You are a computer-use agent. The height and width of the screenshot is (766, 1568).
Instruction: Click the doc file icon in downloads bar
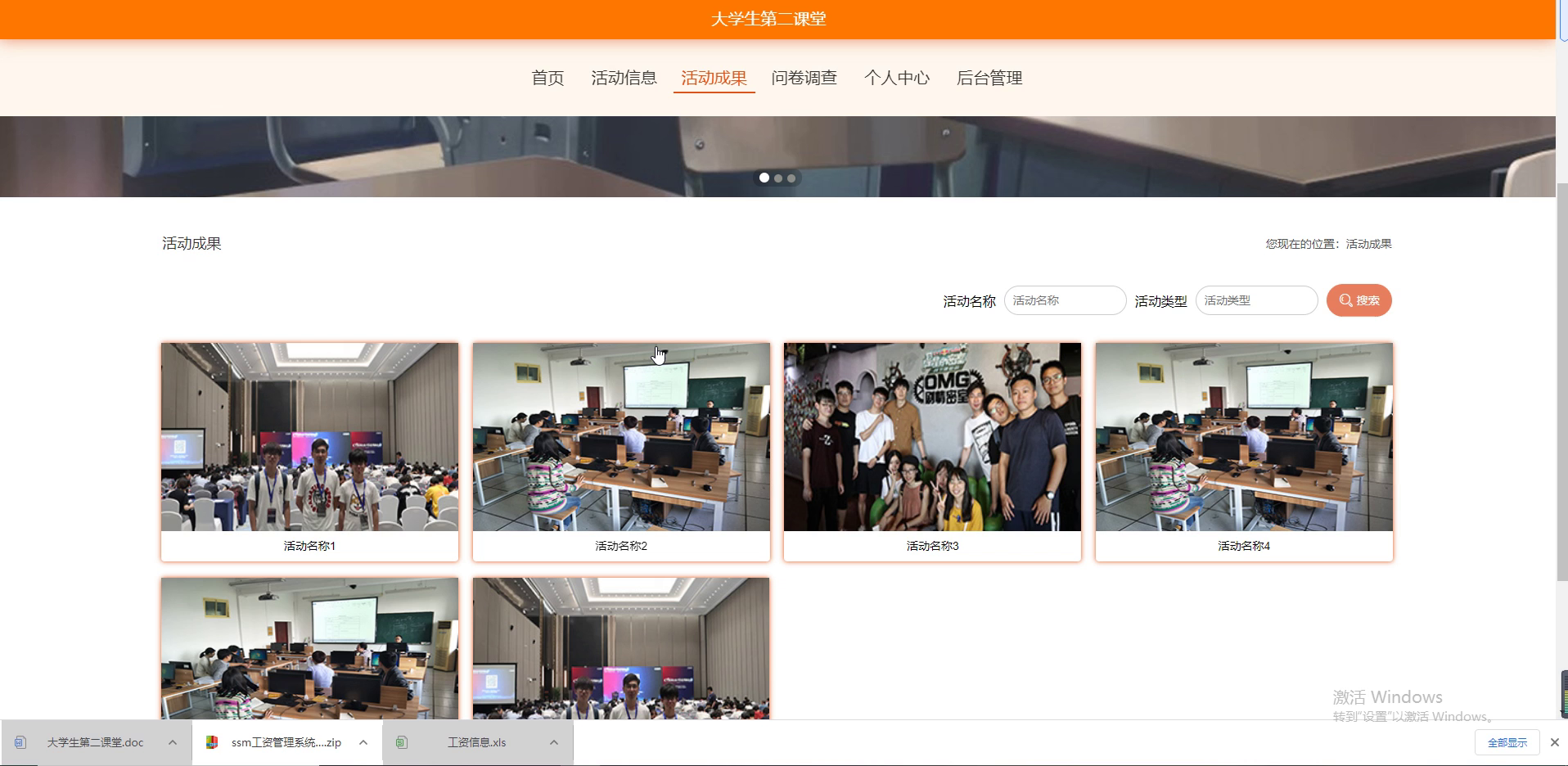[x=20, y=742]
